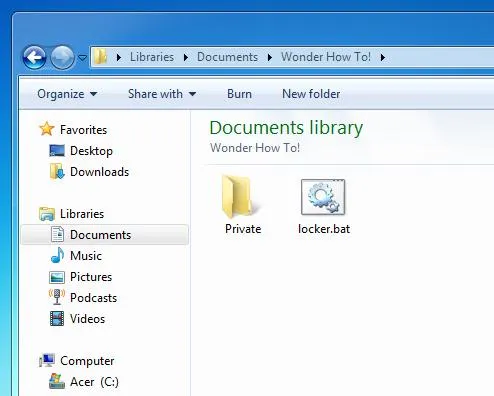Select the Libraries heading in sidebar

(x=82, y=214)
